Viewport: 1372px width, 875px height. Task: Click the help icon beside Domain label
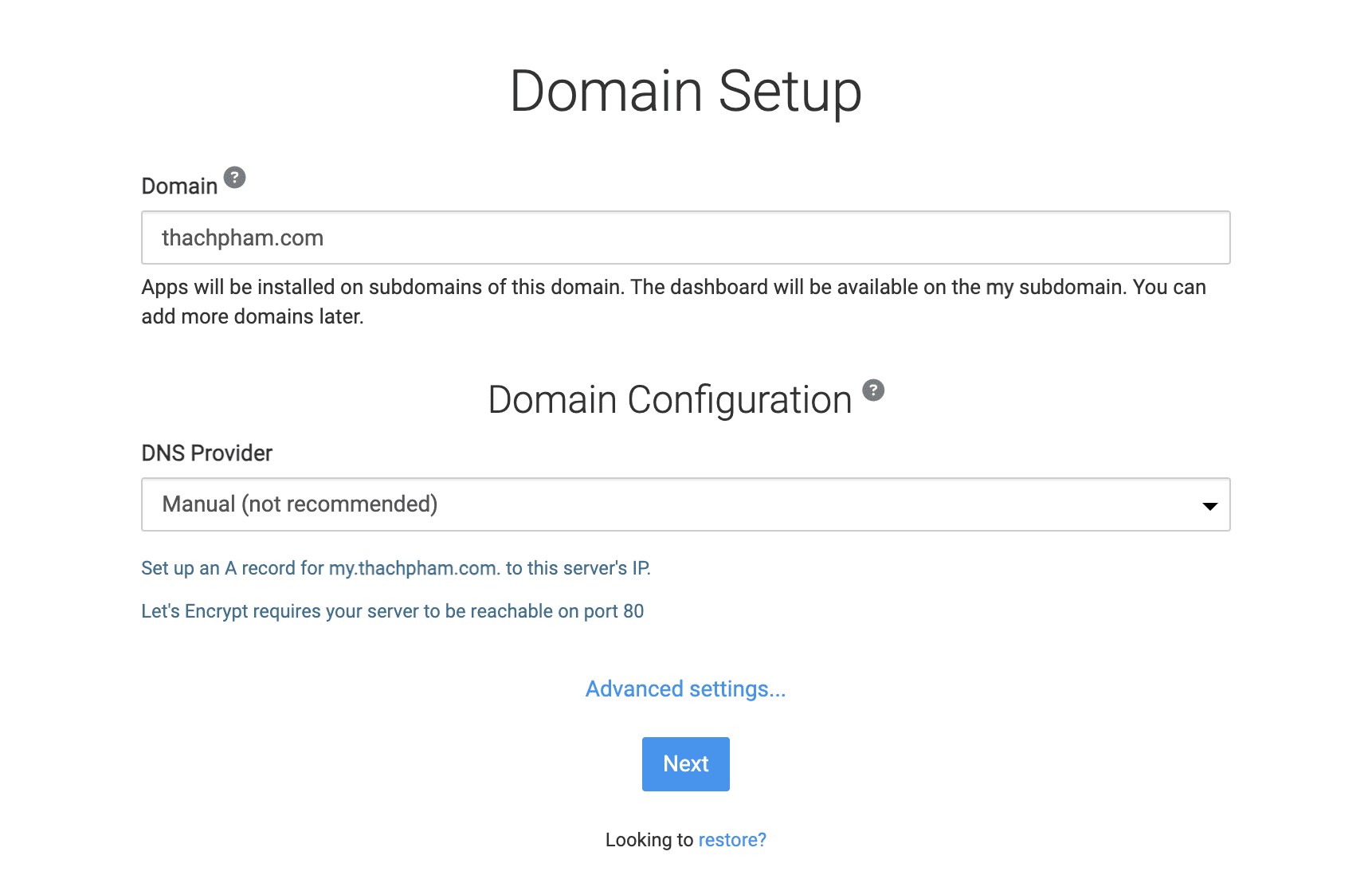click(x=234, y=178)
